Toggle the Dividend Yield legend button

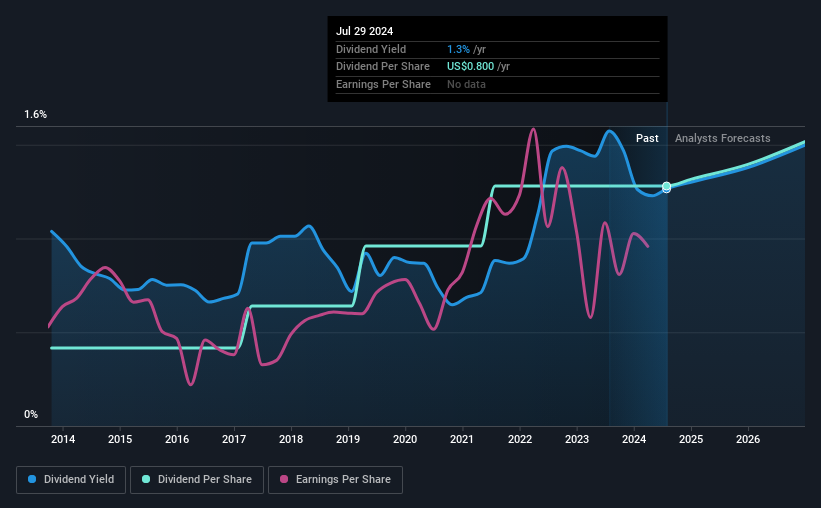71,480
